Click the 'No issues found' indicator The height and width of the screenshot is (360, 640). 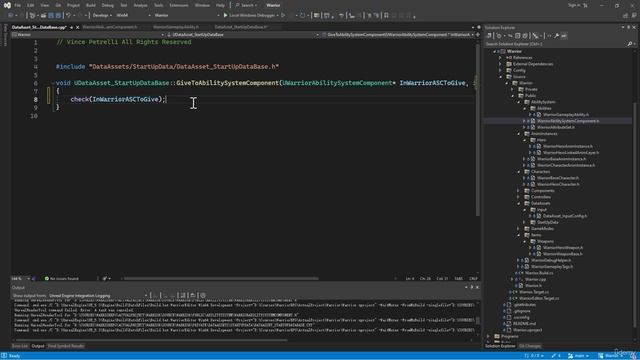pyautogui.click(x=61, y=279)
